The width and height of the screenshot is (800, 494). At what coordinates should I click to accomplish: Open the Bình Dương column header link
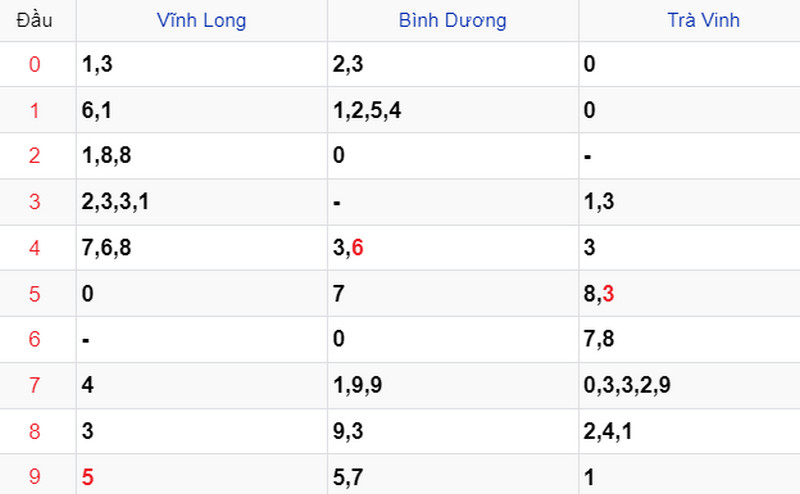453,20
